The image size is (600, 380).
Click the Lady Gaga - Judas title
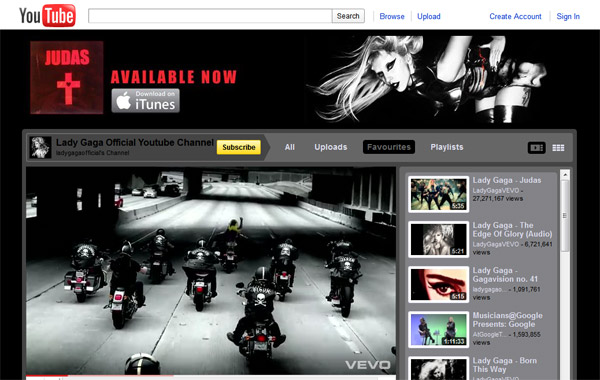(x=507, y=180)
